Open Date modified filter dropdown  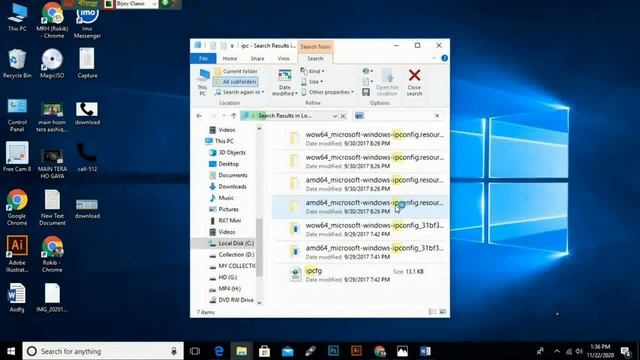(284, 82)
